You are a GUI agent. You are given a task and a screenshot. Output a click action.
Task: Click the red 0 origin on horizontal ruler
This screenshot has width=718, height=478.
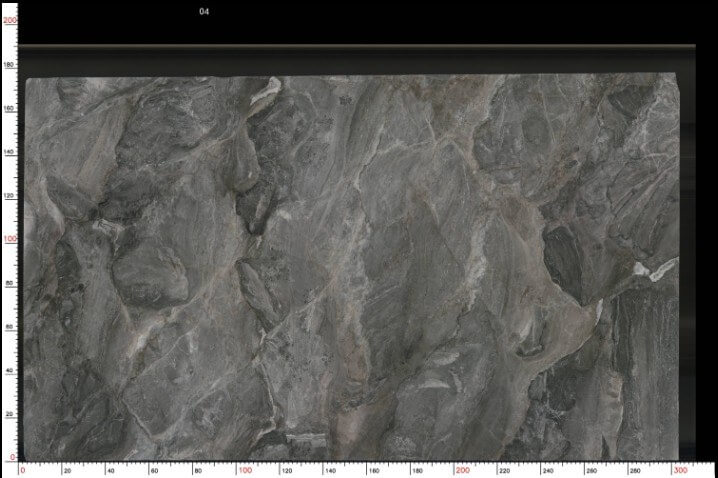click(23, 470)
